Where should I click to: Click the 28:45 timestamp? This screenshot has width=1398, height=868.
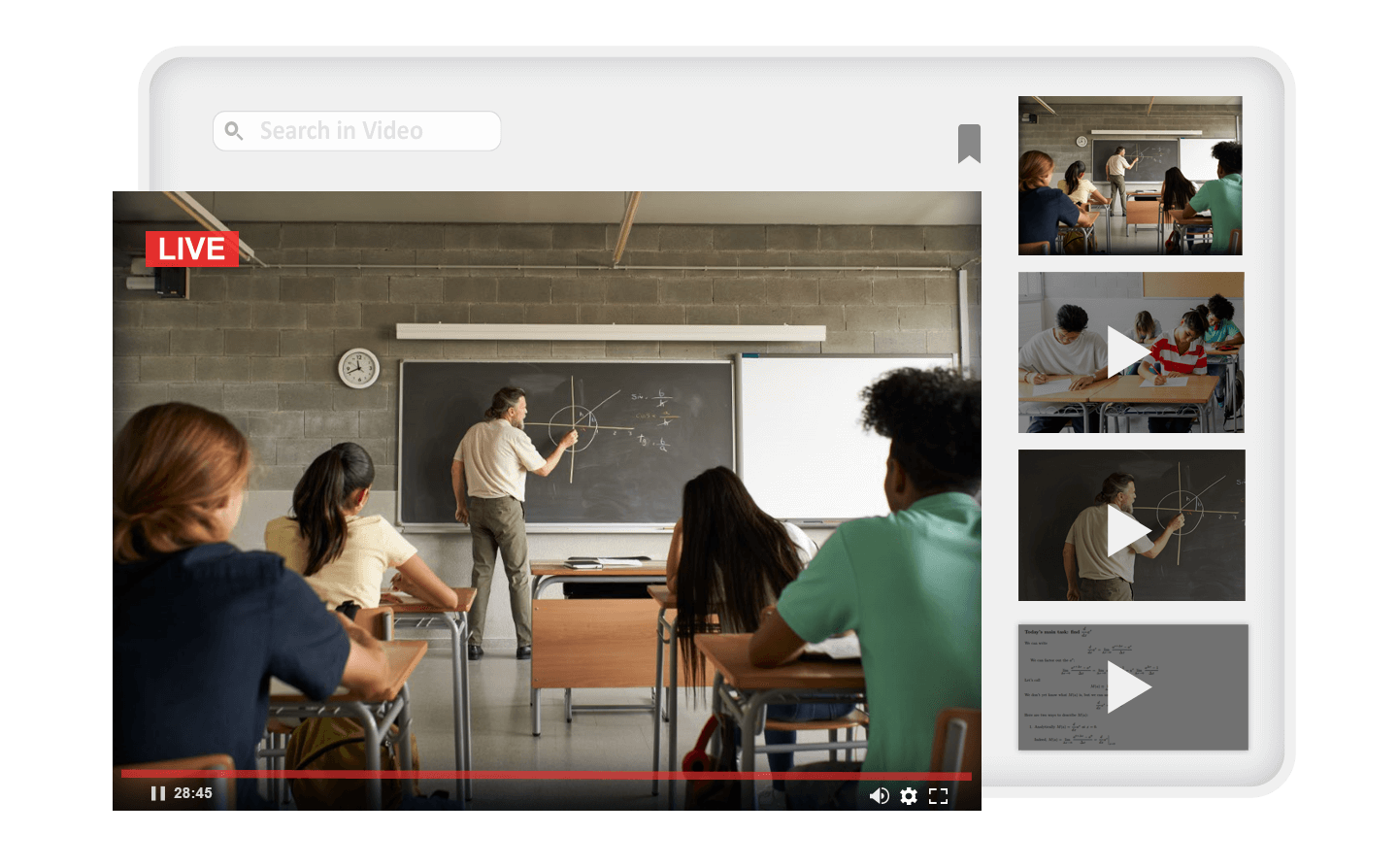click(192, 793)
